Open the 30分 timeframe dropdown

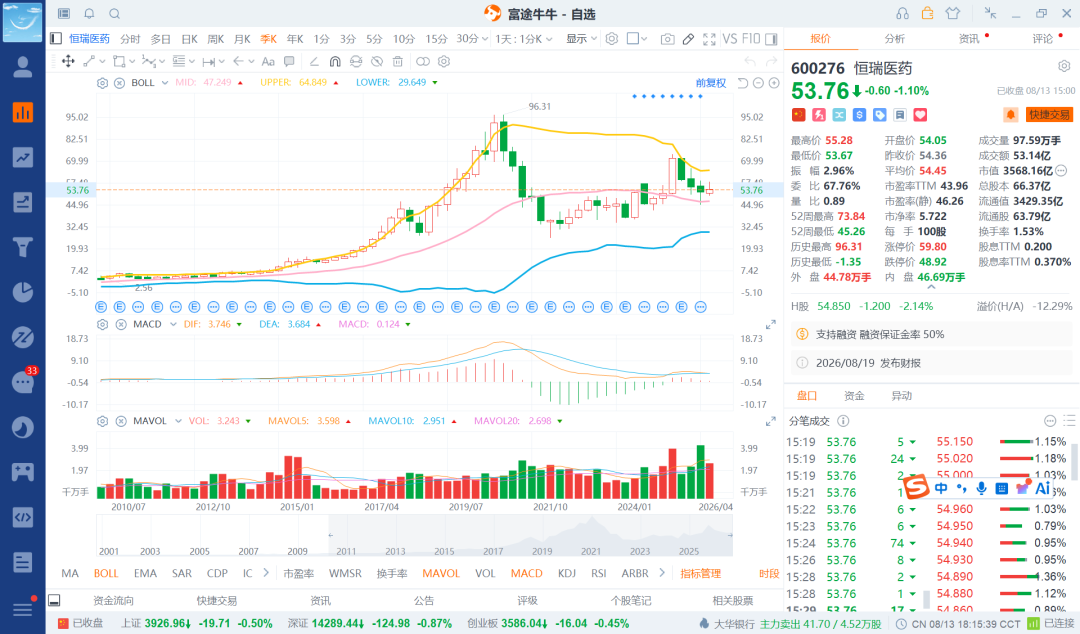pyautogui.click(x=472, y=39)
